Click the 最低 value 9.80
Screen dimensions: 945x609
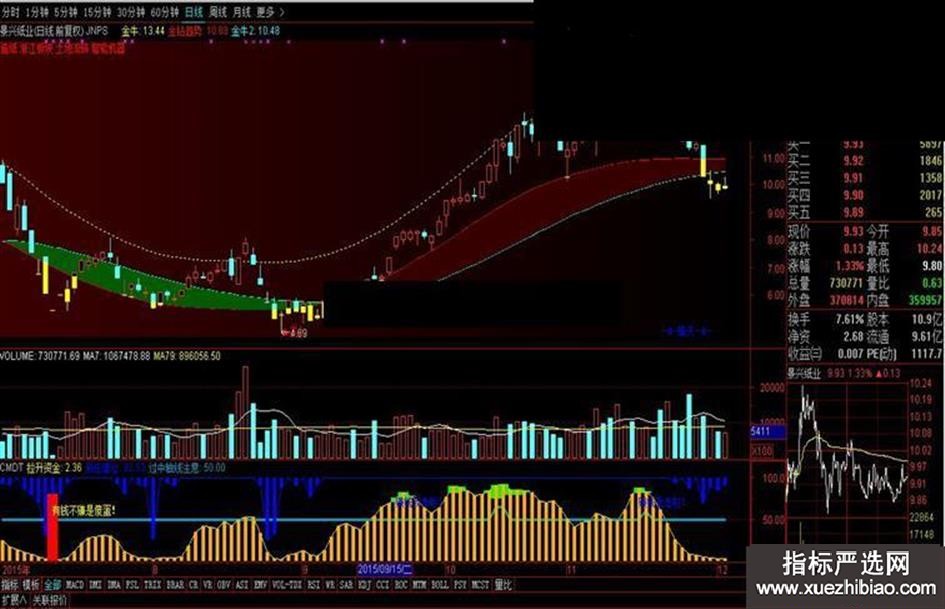click(932, 266)
